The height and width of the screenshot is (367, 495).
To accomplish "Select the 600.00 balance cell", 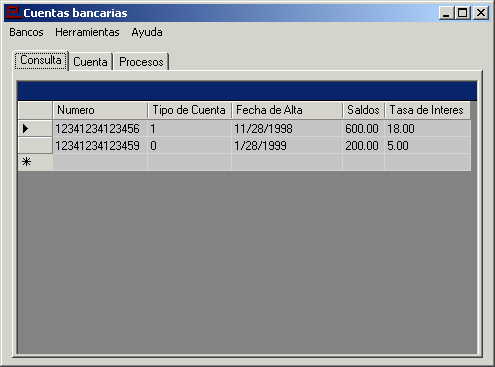I will pyautogui.click(x=363, y=129).
